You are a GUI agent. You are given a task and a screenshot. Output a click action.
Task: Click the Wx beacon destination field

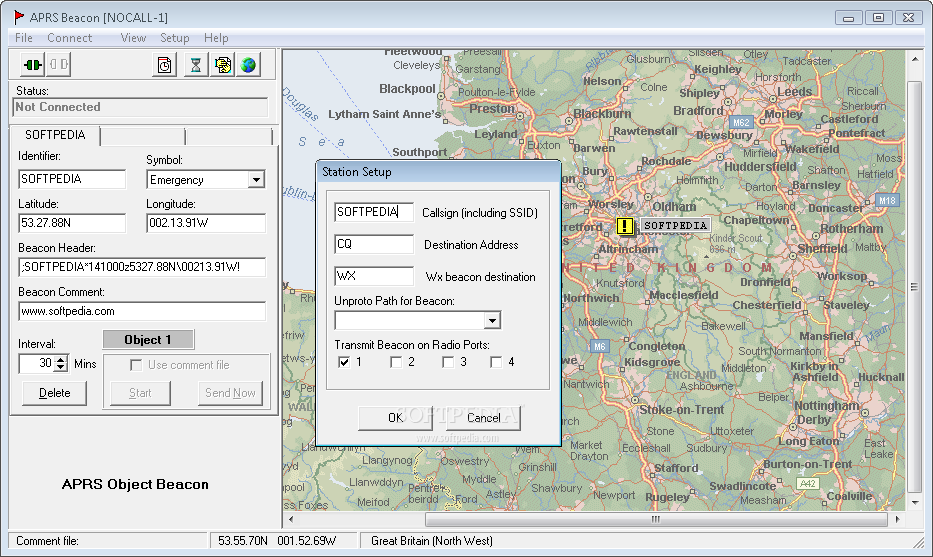[x=374, y=276]
